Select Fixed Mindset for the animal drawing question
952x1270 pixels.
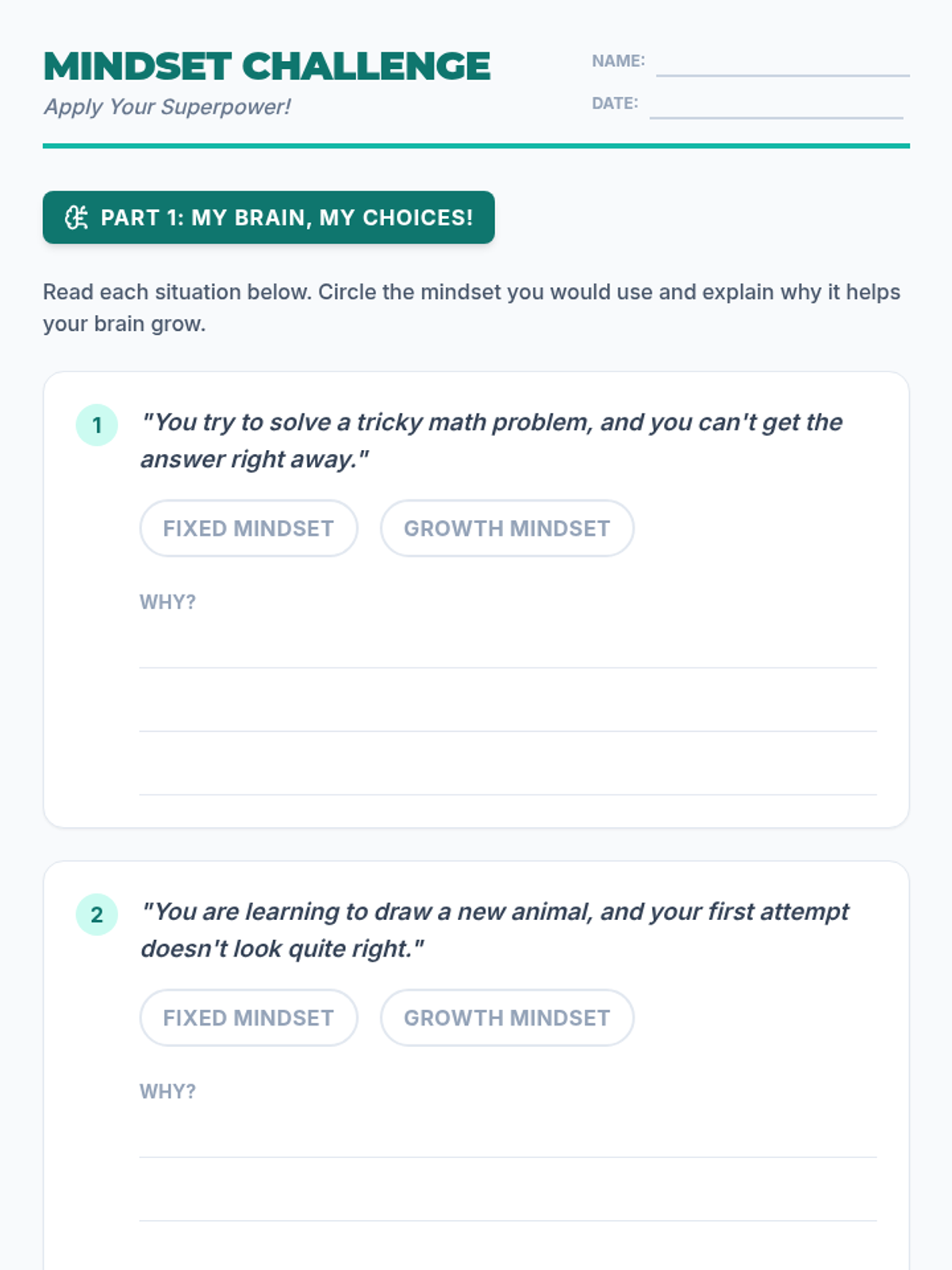pos(248,1018)
